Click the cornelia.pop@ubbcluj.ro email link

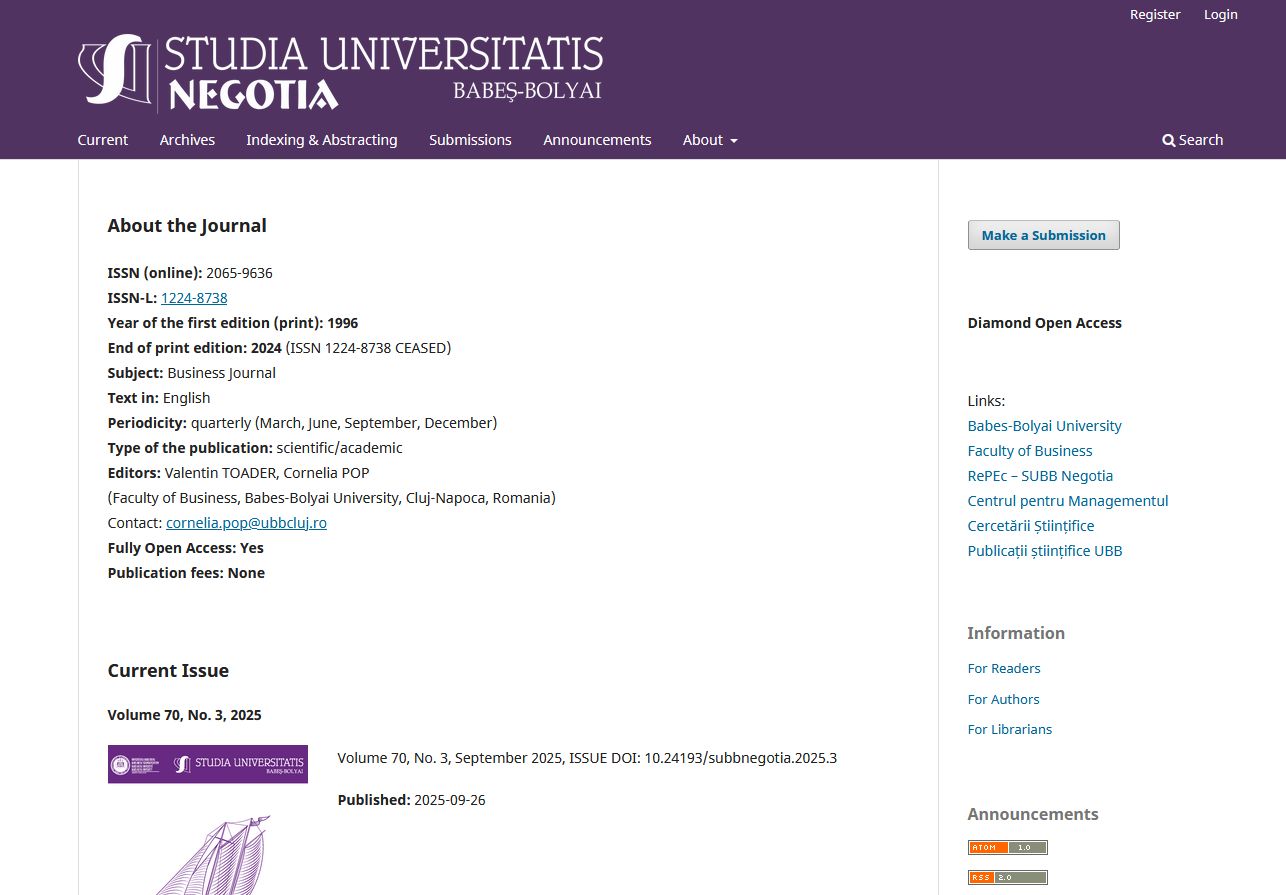point(246,523)
